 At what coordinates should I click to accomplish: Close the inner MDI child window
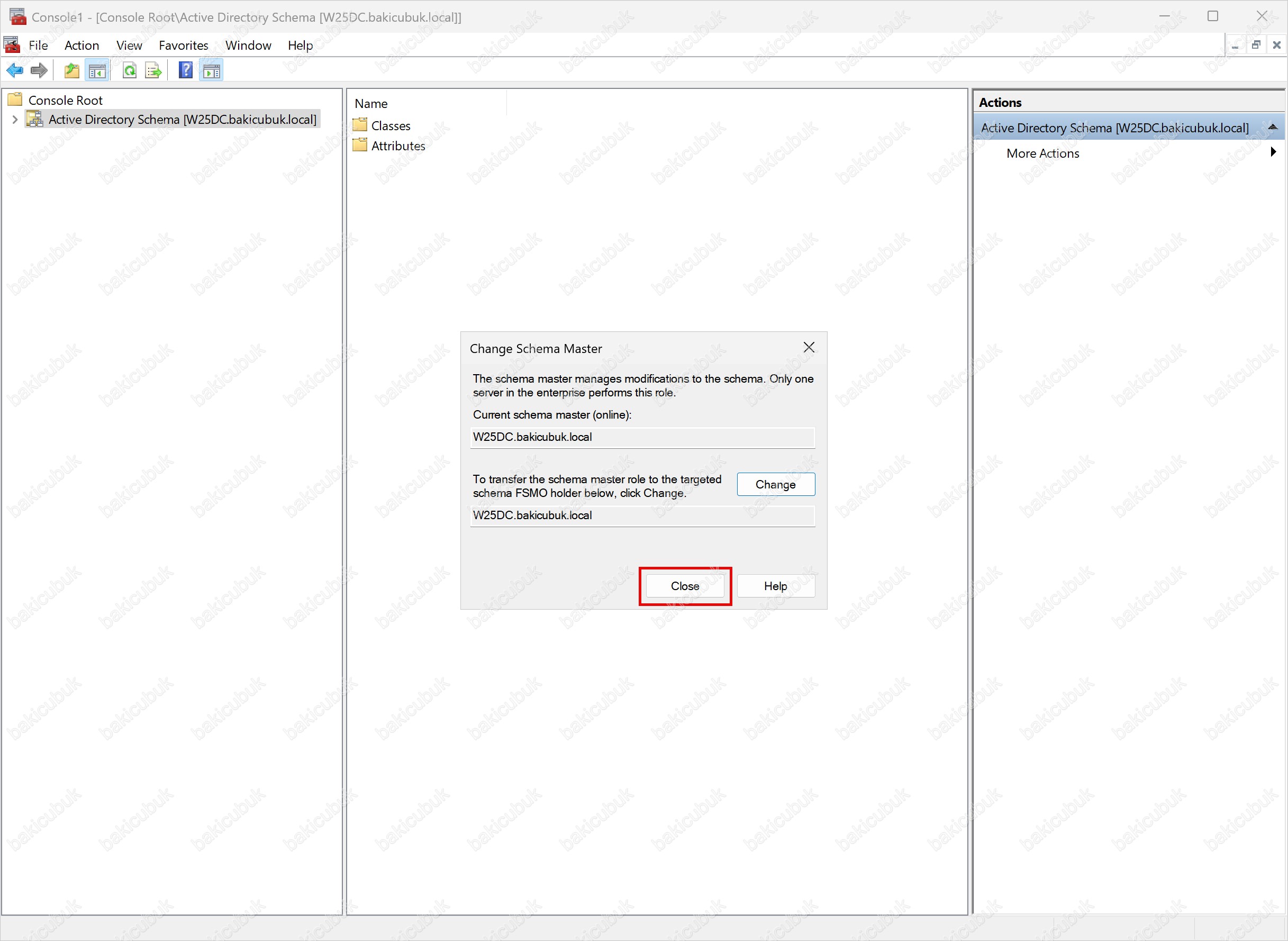(1276, 45)
